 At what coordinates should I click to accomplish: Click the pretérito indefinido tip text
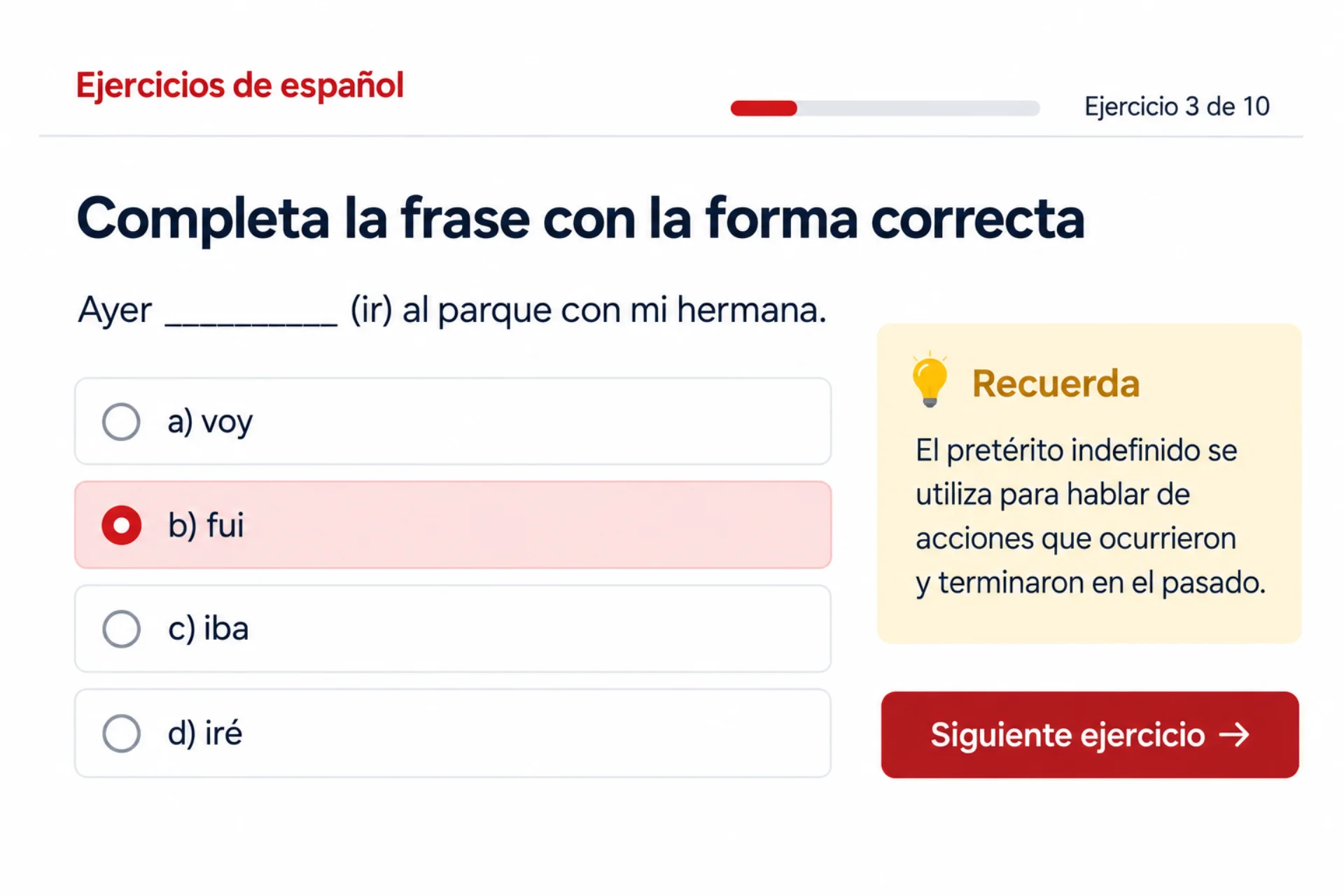[x=1091, y=517]
